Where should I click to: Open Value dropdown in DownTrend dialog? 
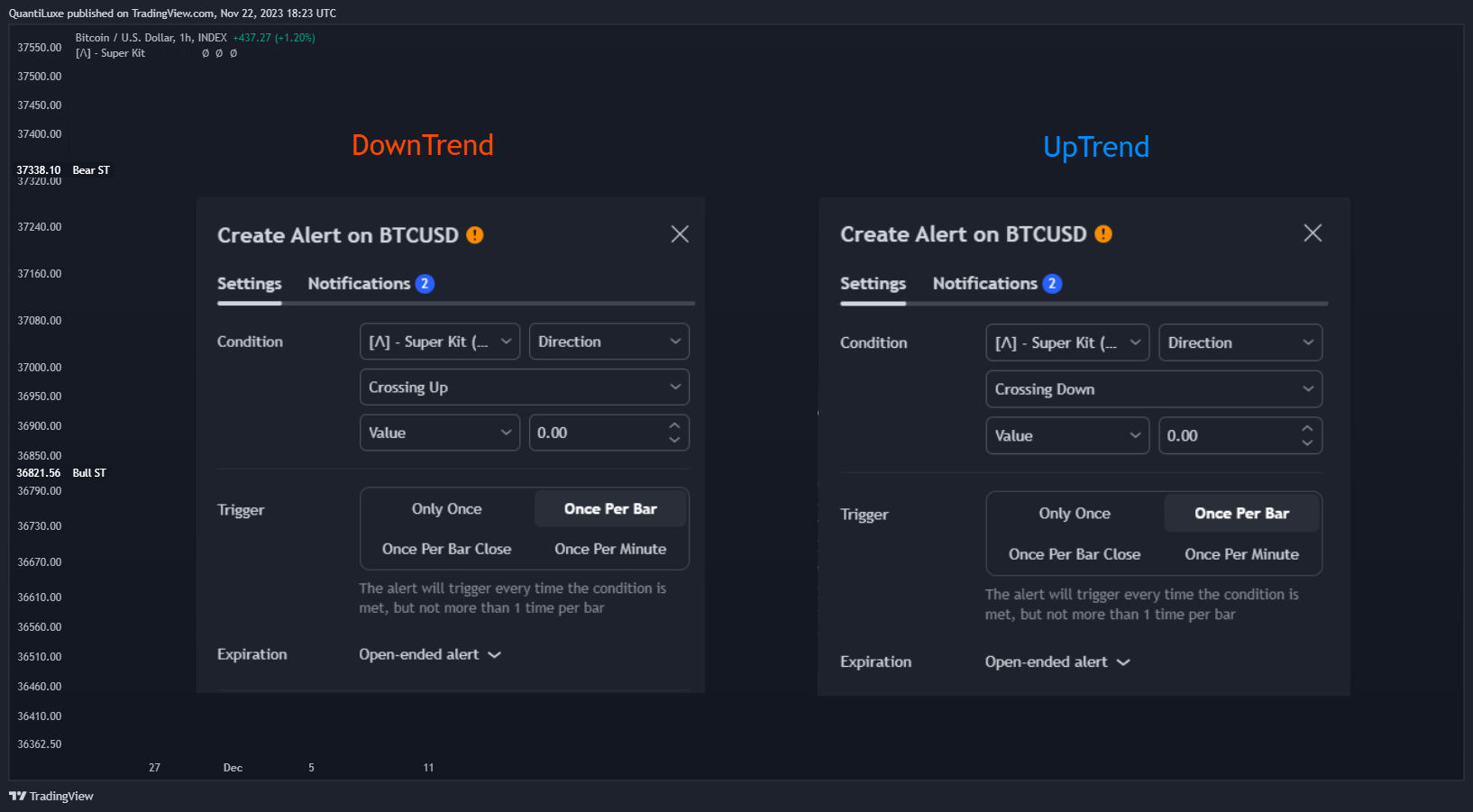coord(440,433)
